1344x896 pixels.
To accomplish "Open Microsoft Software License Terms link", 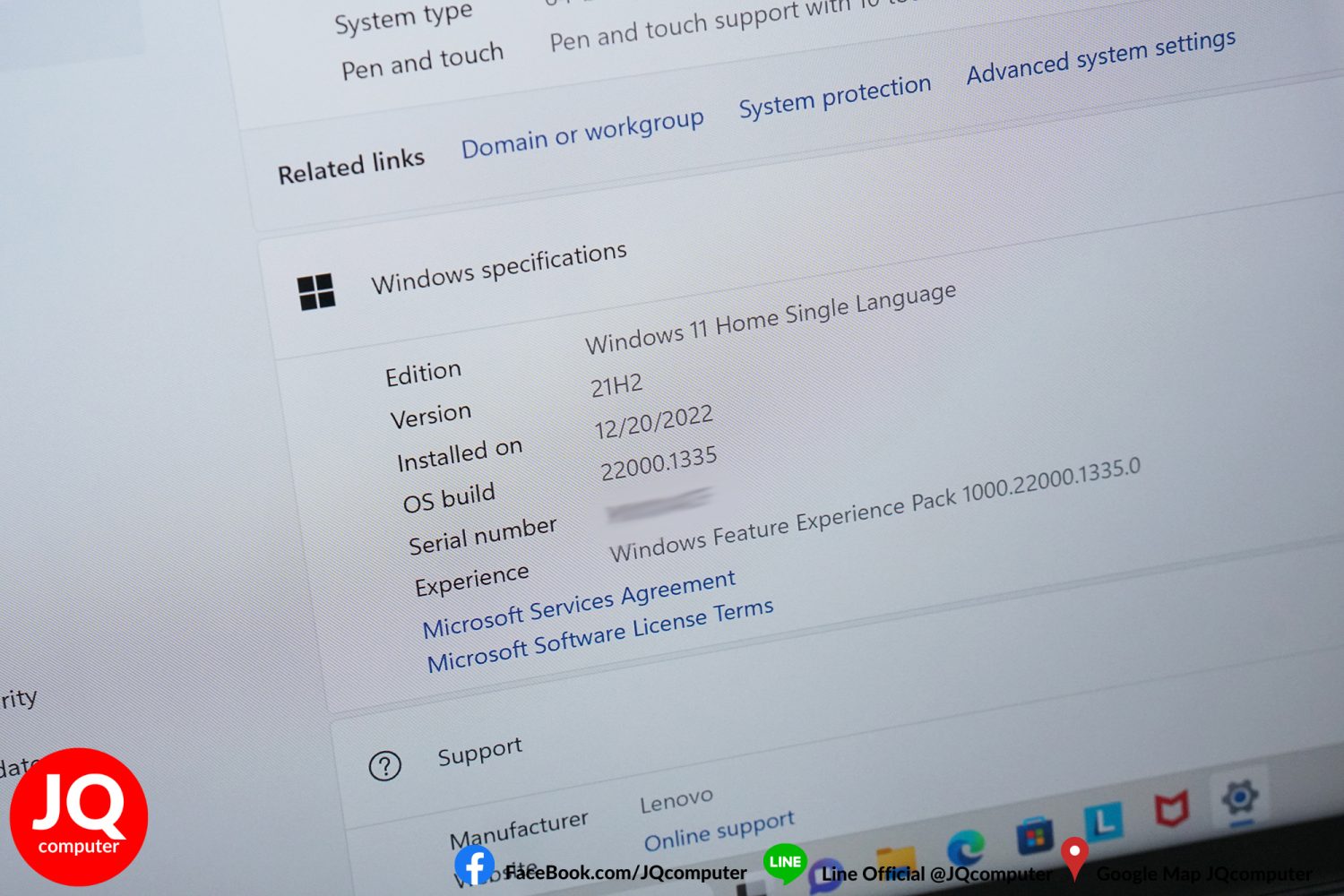I will click(600, 636).
